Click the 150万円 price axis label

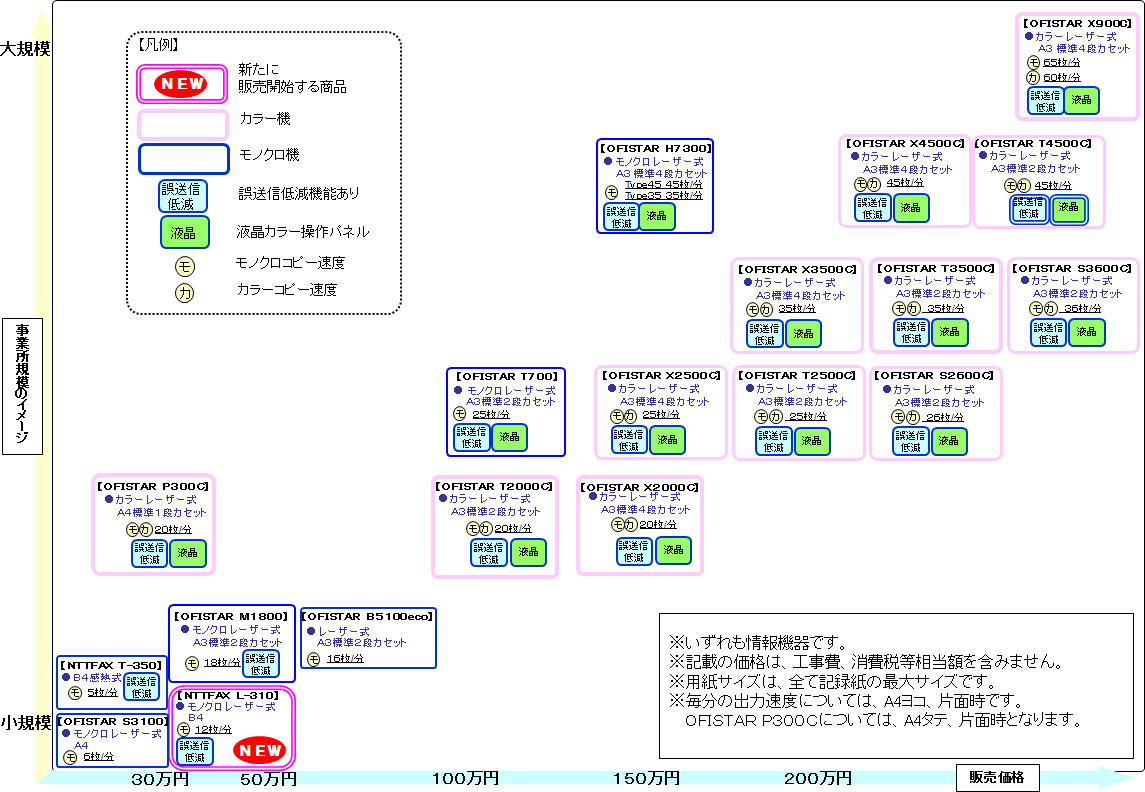(646, 779)
